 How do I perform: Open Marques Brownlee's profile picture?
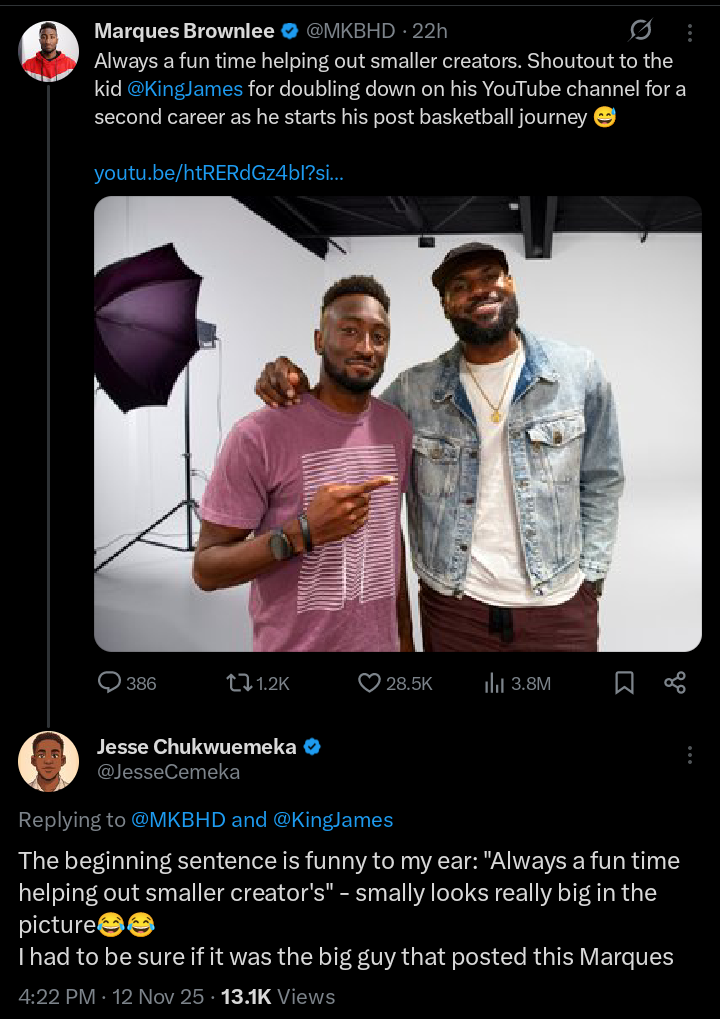pos(48,51)
